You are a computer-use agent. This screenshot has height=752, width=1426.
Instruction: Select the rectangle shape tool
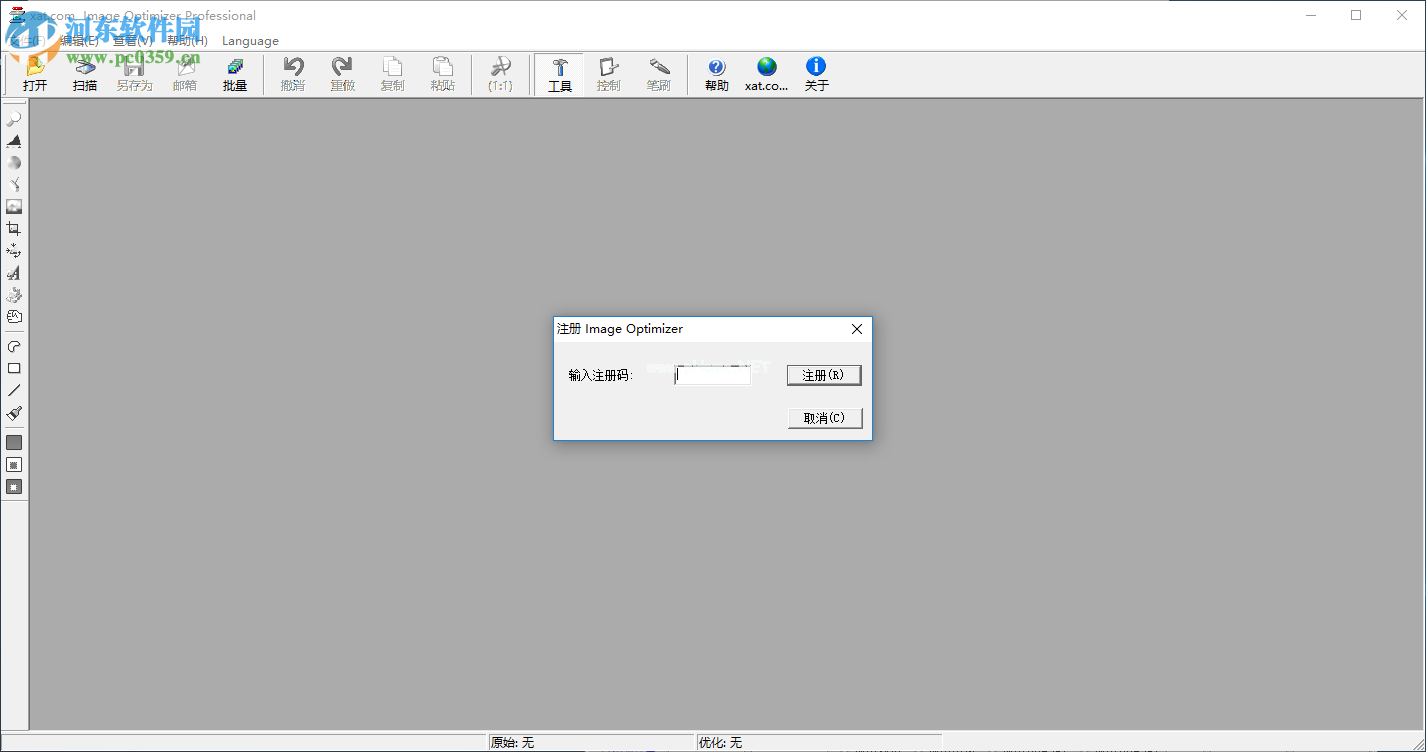[x=14, y=369]
